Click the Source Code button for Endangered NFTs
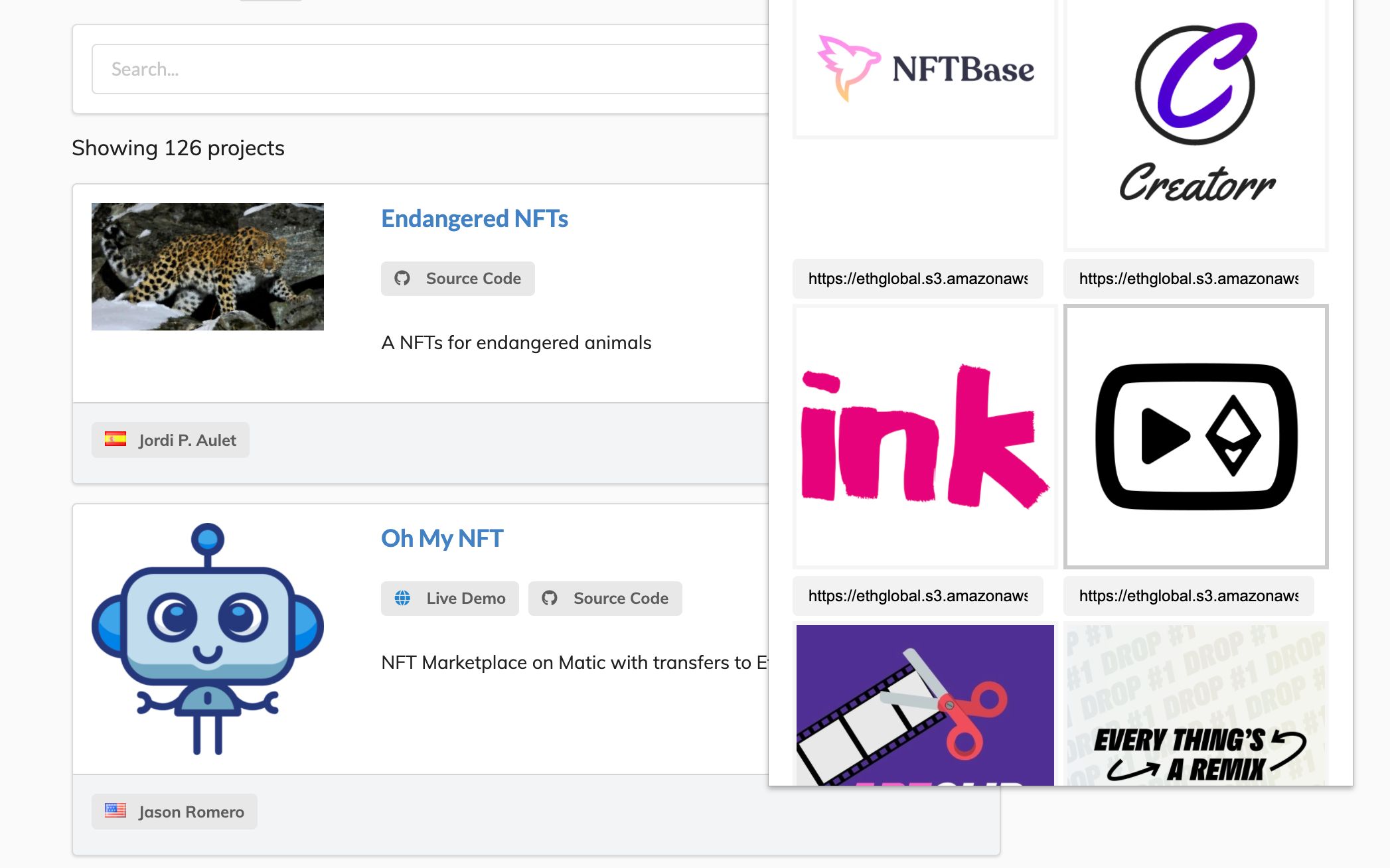 coord(458,279)
